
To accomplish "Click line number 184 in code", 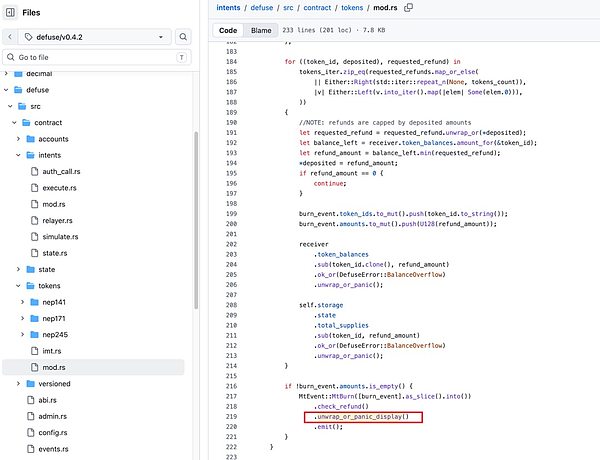I will coord(232,62).
